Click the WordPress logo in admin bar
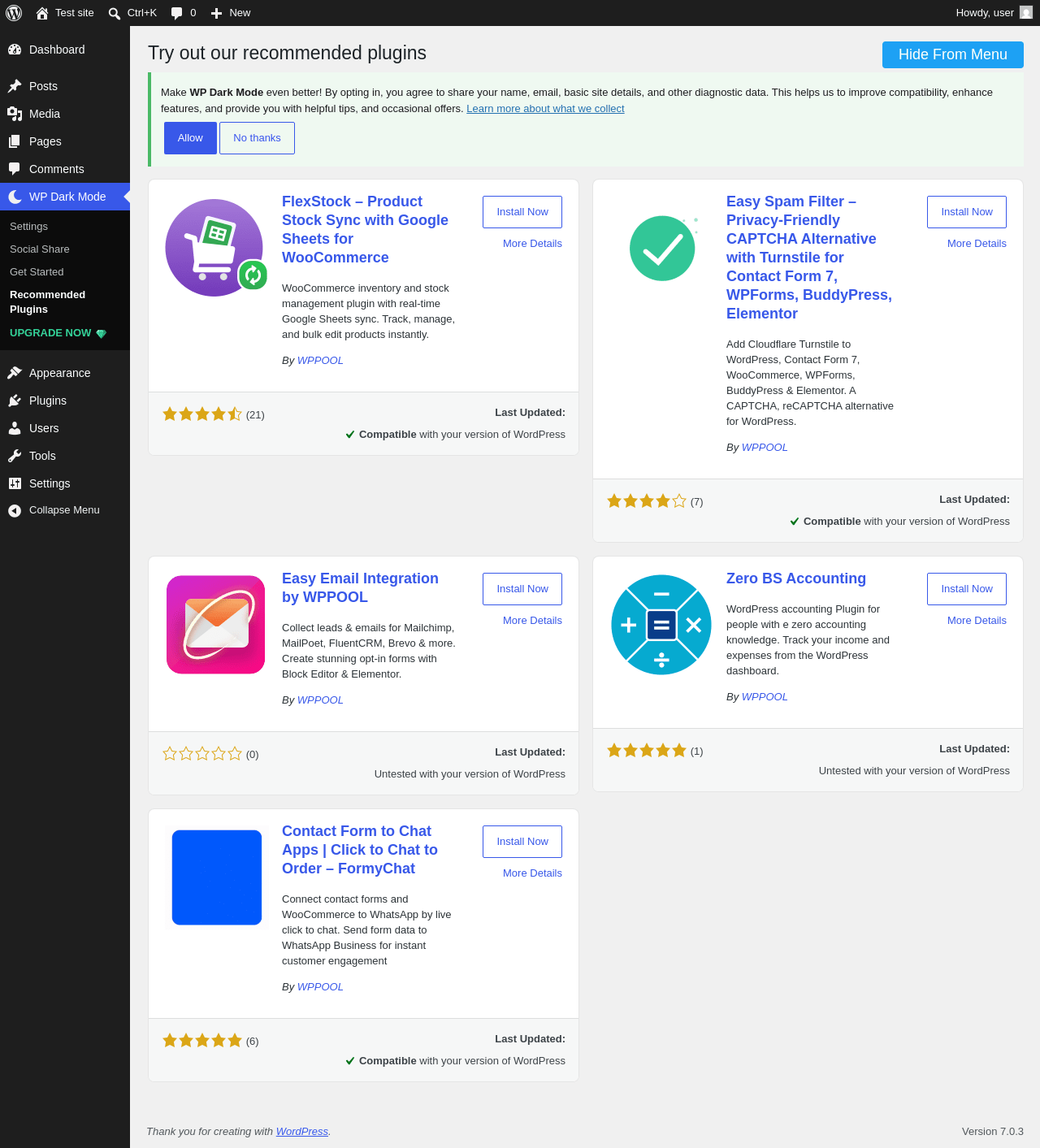The width and height of the screenshot is (1040, 1148). point(14,13)
